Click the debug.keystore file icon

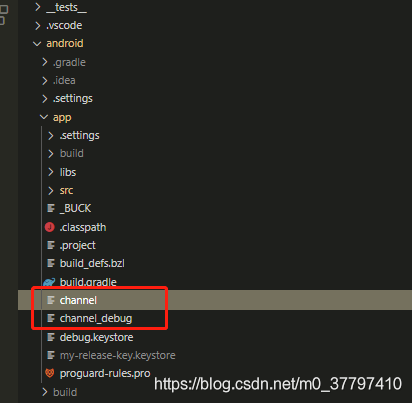click(51, 337)
